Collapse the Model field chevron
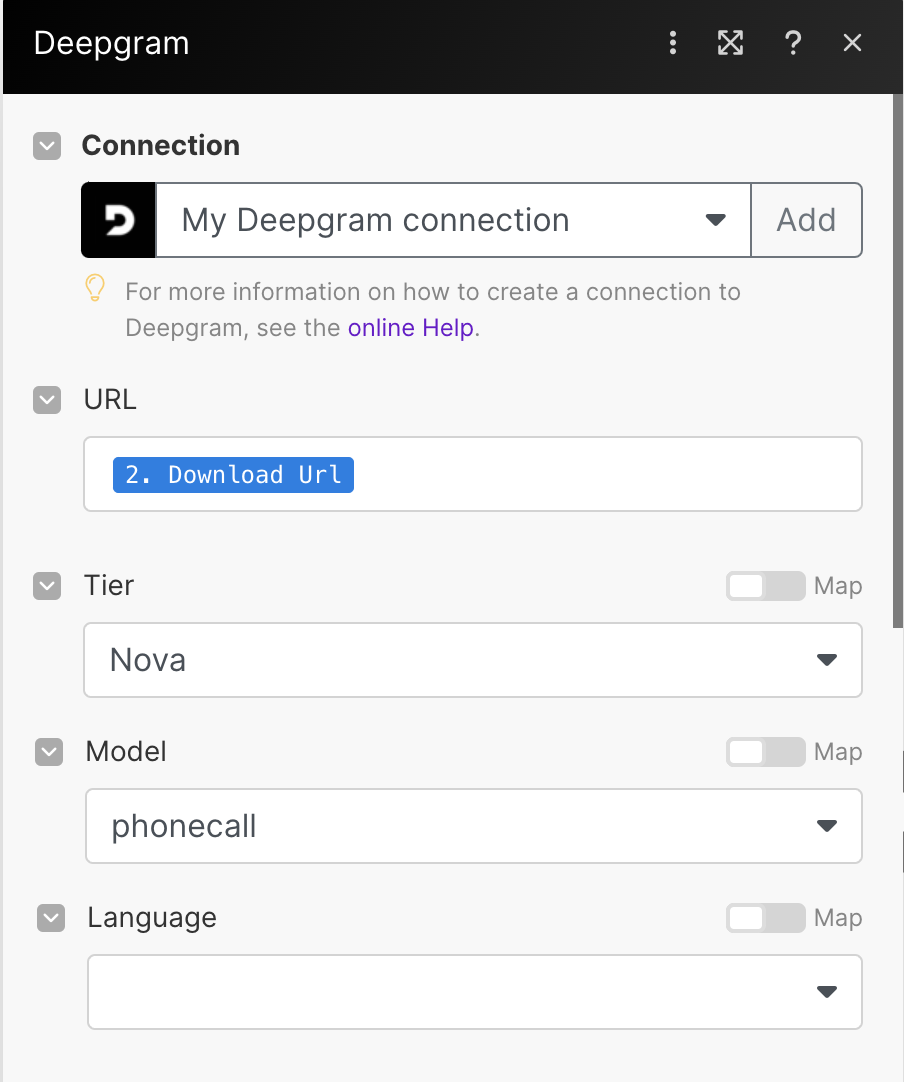 click(x=49, y=752)
